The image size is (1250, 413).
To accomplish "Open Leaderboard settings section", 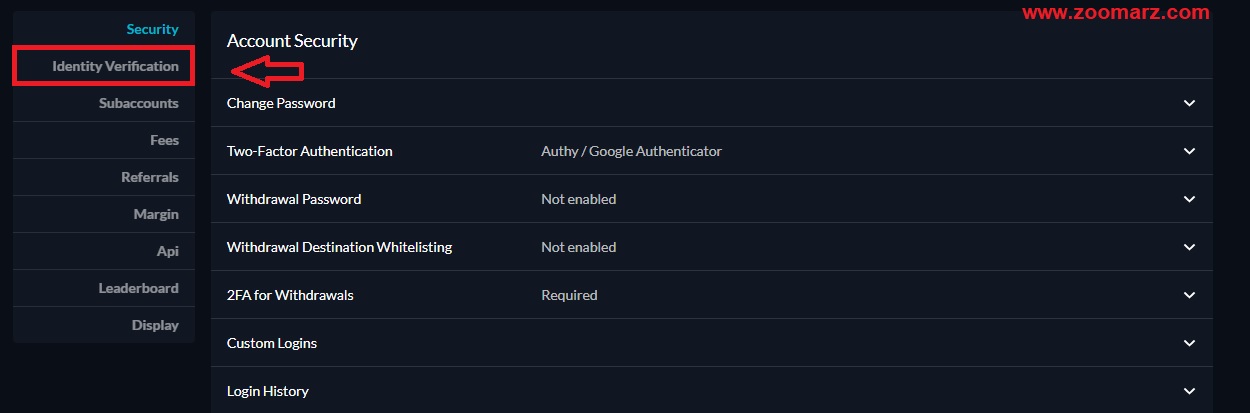I will click(138, 288).
